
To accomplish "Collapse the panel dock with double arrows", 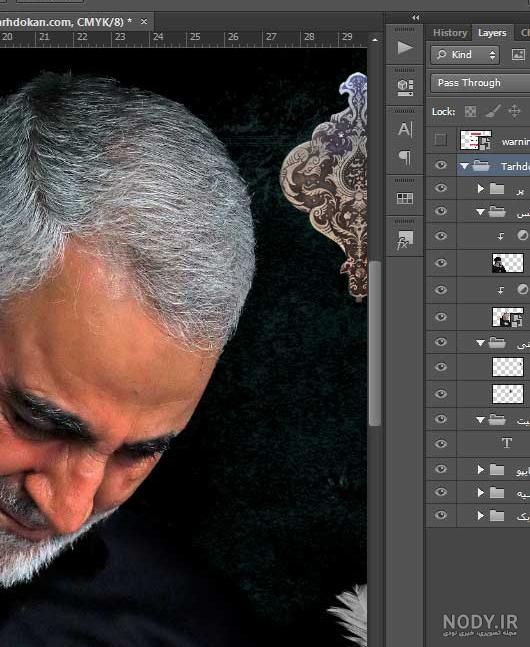I will pos(416,17).
